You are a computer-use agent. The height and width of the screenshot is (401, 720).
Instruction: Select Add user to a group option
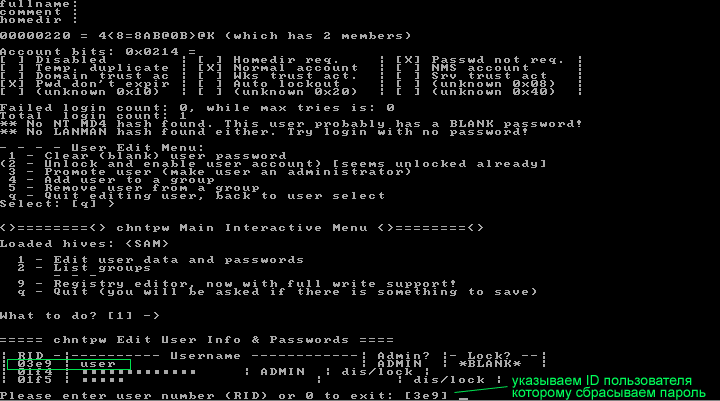click(111, 180)
